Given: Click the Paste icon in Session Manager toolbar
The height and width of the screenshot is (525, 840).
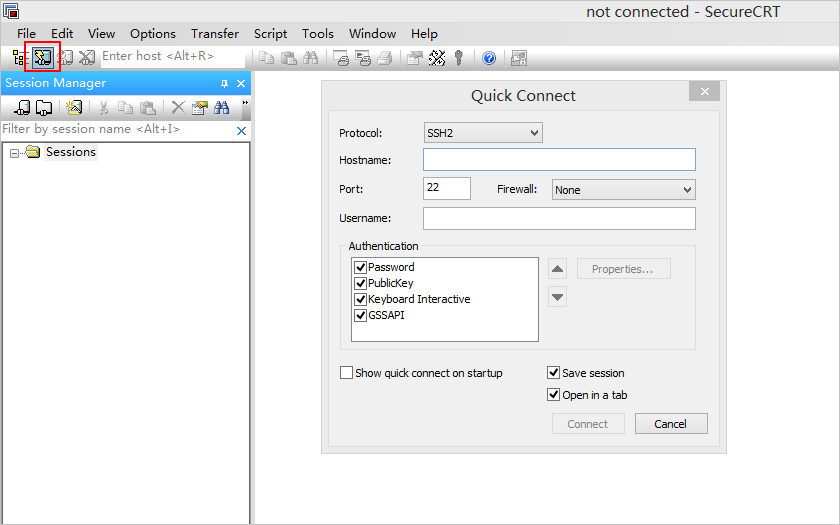Looking at the screenshot, I should click(x=147, y=108).
